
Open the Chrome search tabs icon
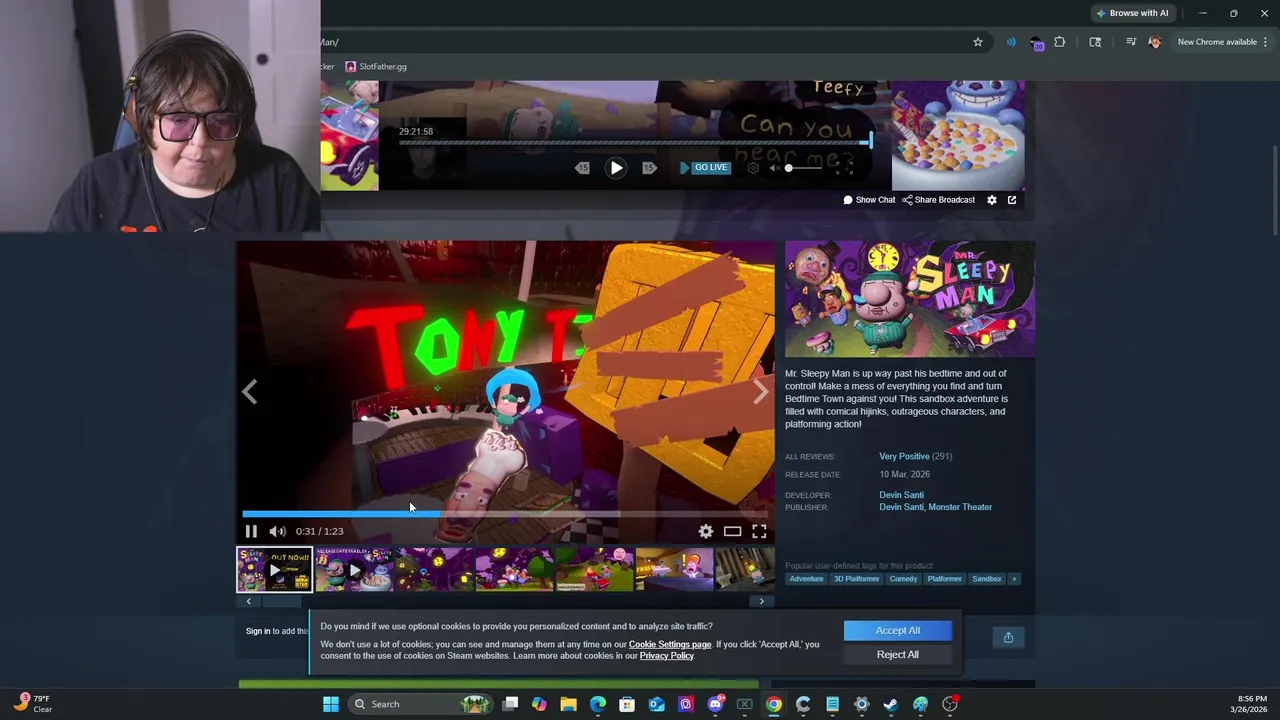point(1095,42)
